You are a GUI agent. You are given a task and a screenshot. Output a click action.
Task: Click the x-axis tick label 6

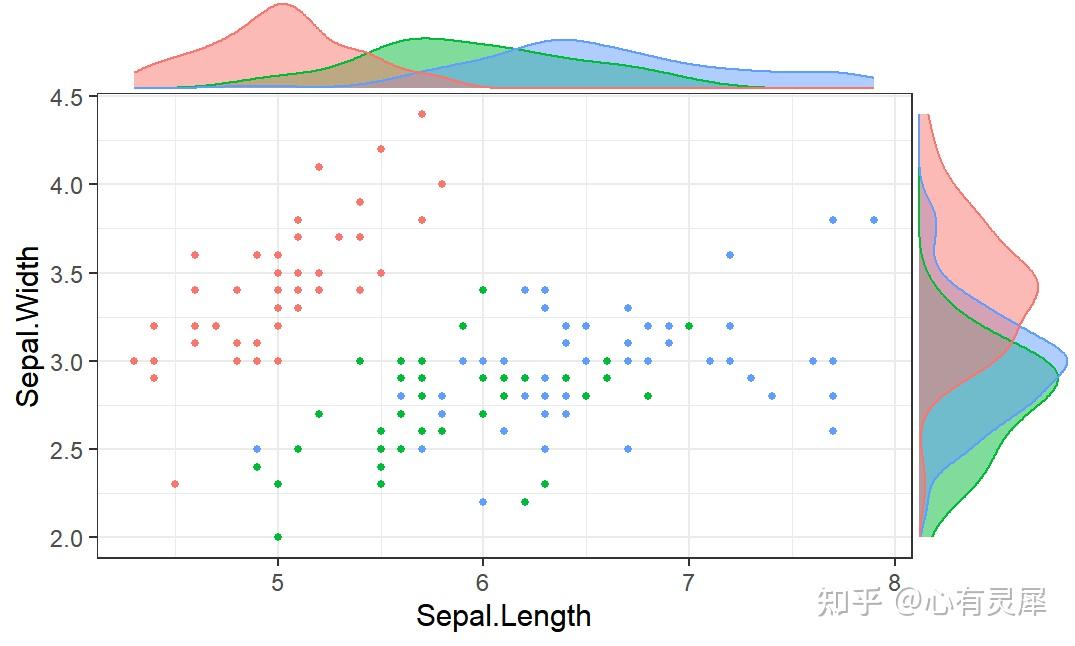(x=483, y=583)
